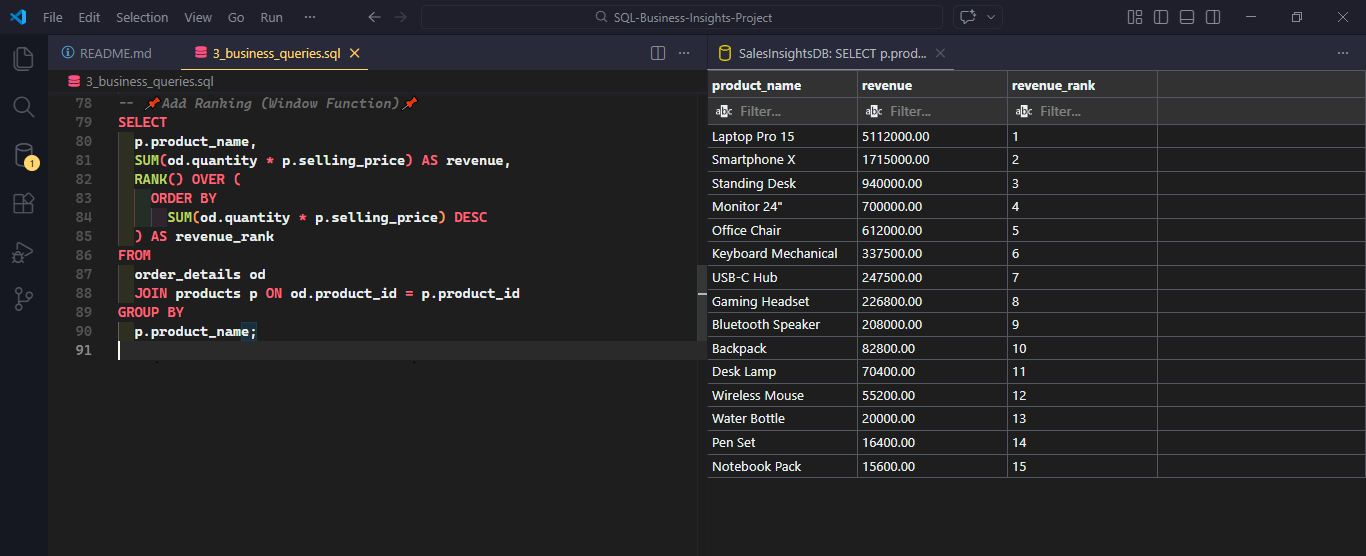Toggle the secondary side bar layout button
Viewport: 1366px width, 556px height.
(x=1213, y=17)
